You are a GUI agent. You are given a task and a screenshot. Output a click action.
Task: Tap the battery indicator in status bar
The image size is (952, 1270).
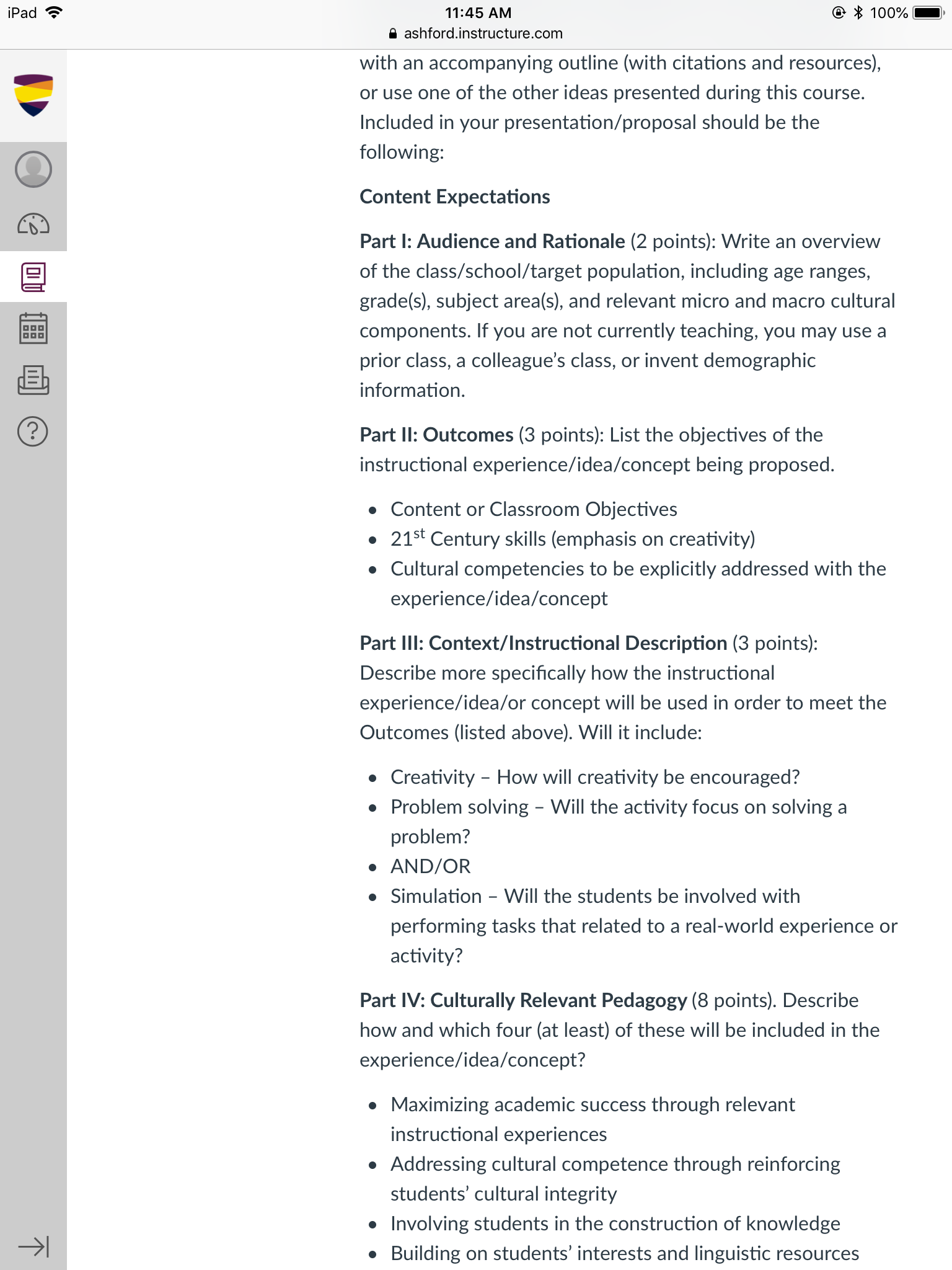pyautogui.click(x=928, y=13)
